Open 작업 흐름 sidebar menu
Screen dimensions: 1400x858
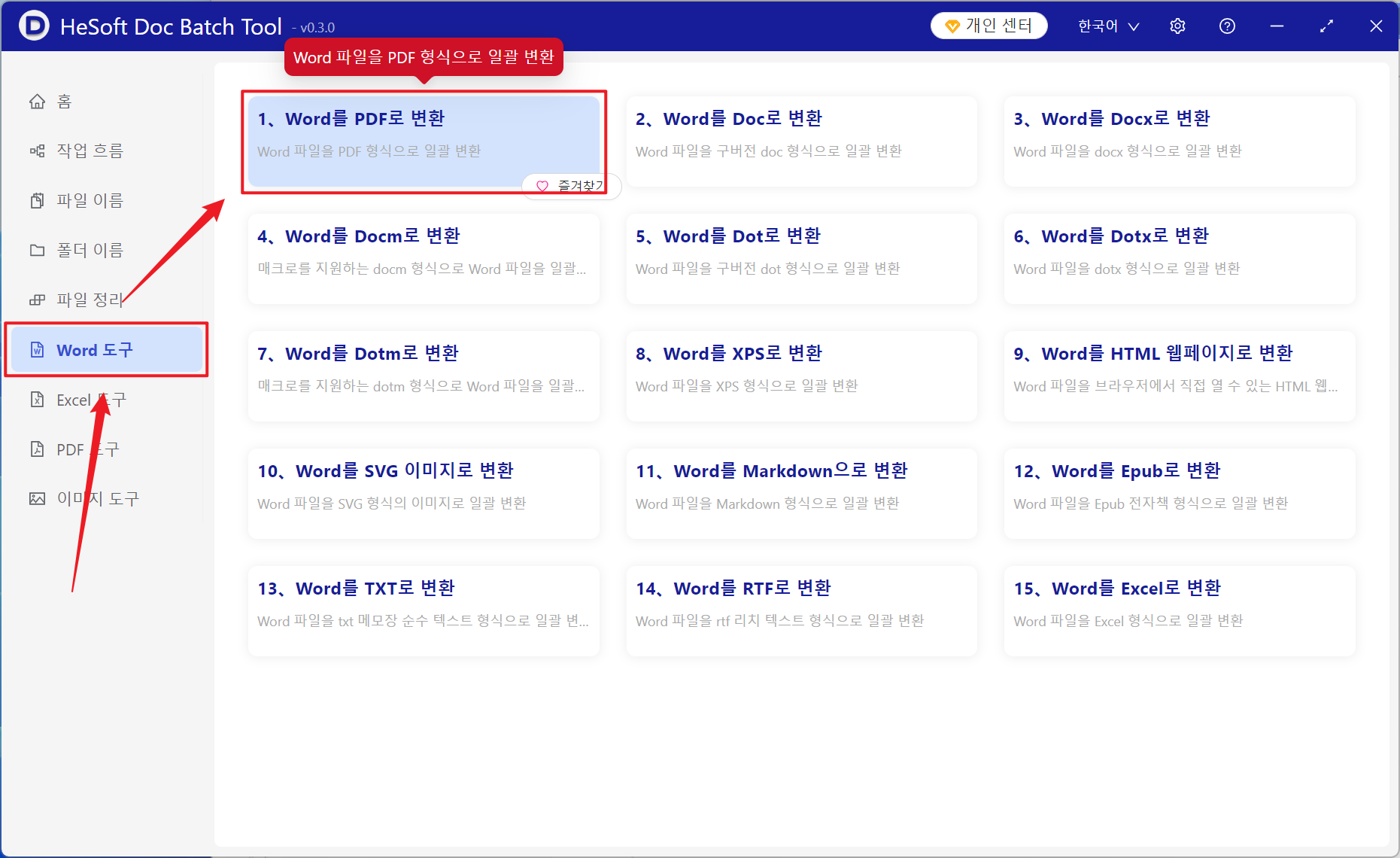pos(107,151)
